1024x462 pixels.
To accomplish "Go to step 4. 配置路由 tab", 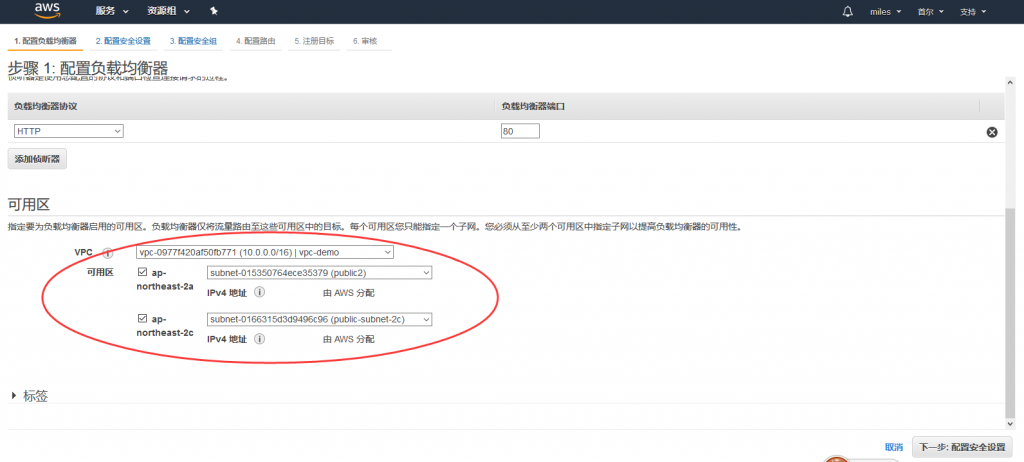I will 255,41.
